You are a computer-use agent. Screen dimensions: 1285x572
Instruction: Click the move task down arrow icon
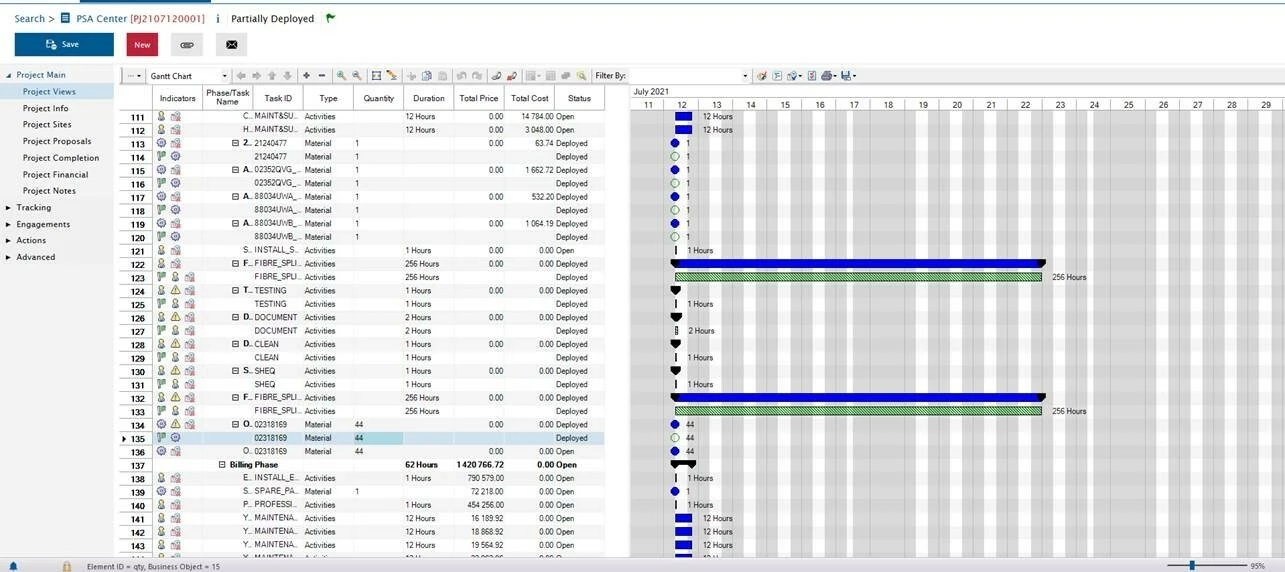click(x=287, y=76)
